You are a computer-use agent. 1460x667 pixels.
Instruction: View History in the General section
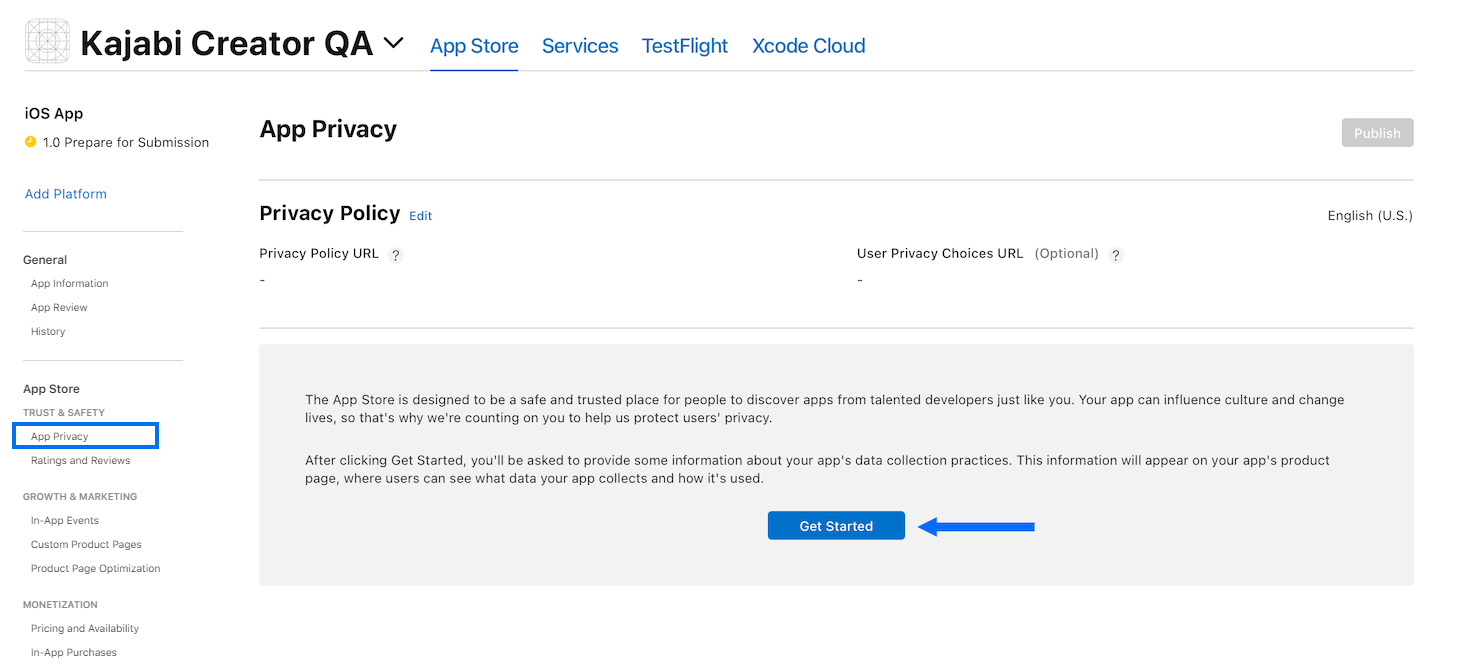[x=48, y=332]
